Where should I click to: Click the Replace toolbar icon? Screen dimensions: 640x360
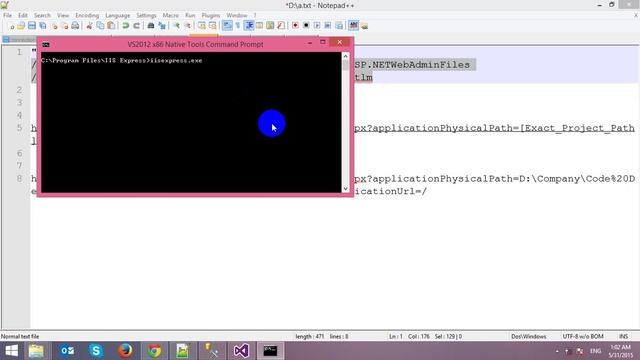click(x=162, y=26)
